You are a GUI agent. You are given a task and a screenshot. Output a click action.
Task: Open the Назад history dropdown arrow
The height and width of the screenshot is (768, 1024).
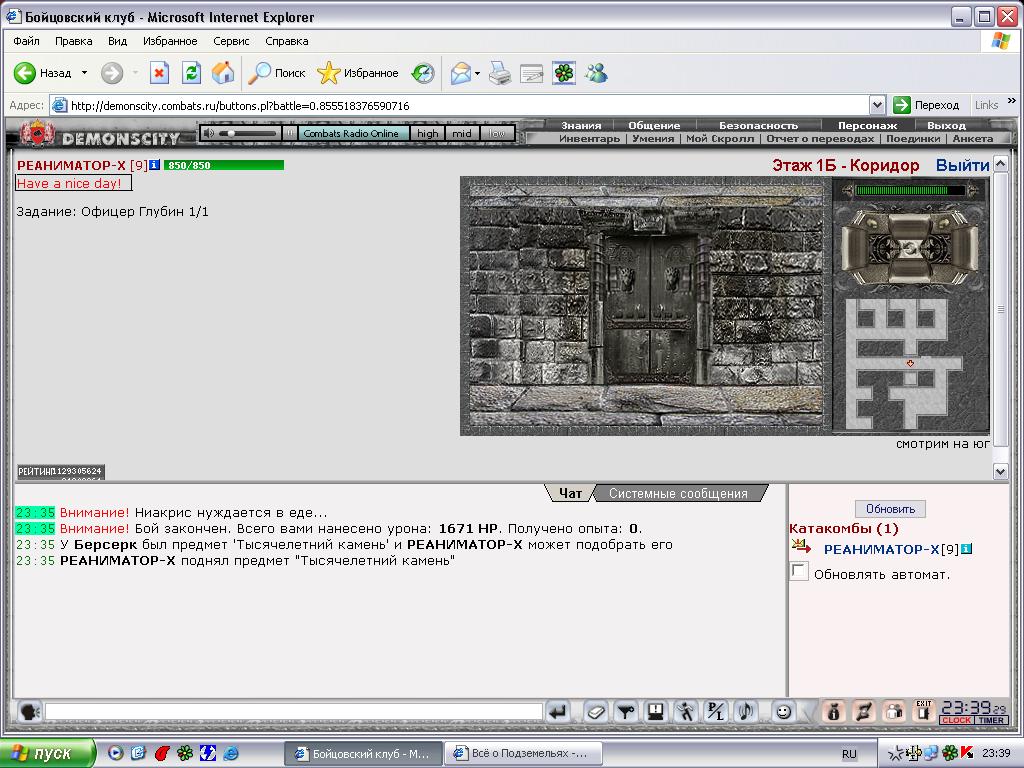(84, 72)
